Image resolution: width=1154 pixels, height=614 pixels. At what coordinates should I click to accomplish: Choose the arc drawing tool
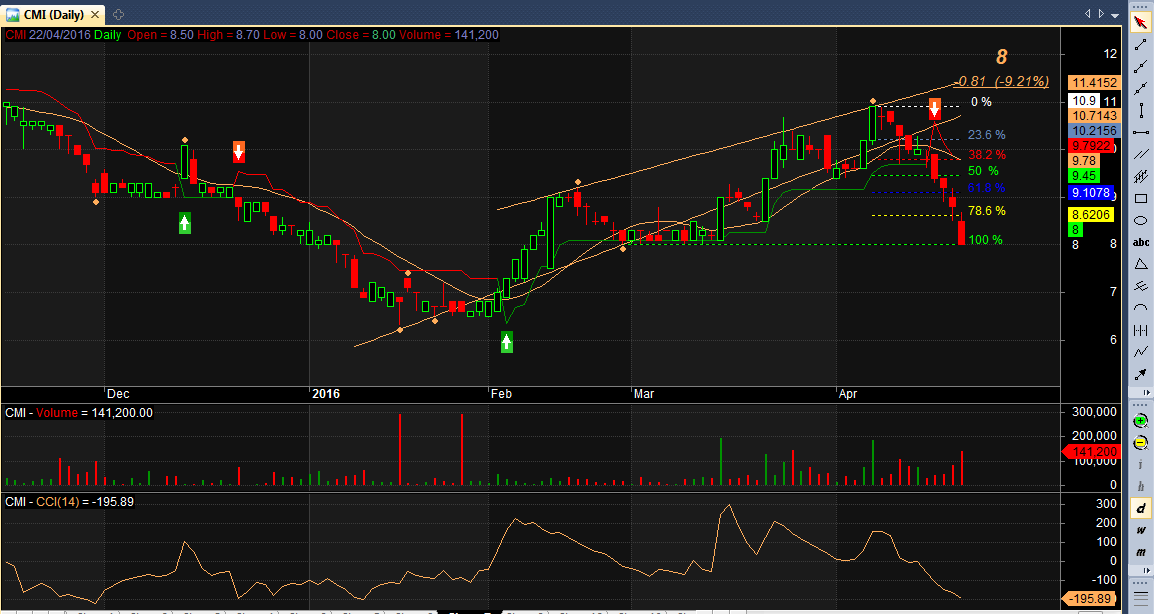[x=1141, y=308]
